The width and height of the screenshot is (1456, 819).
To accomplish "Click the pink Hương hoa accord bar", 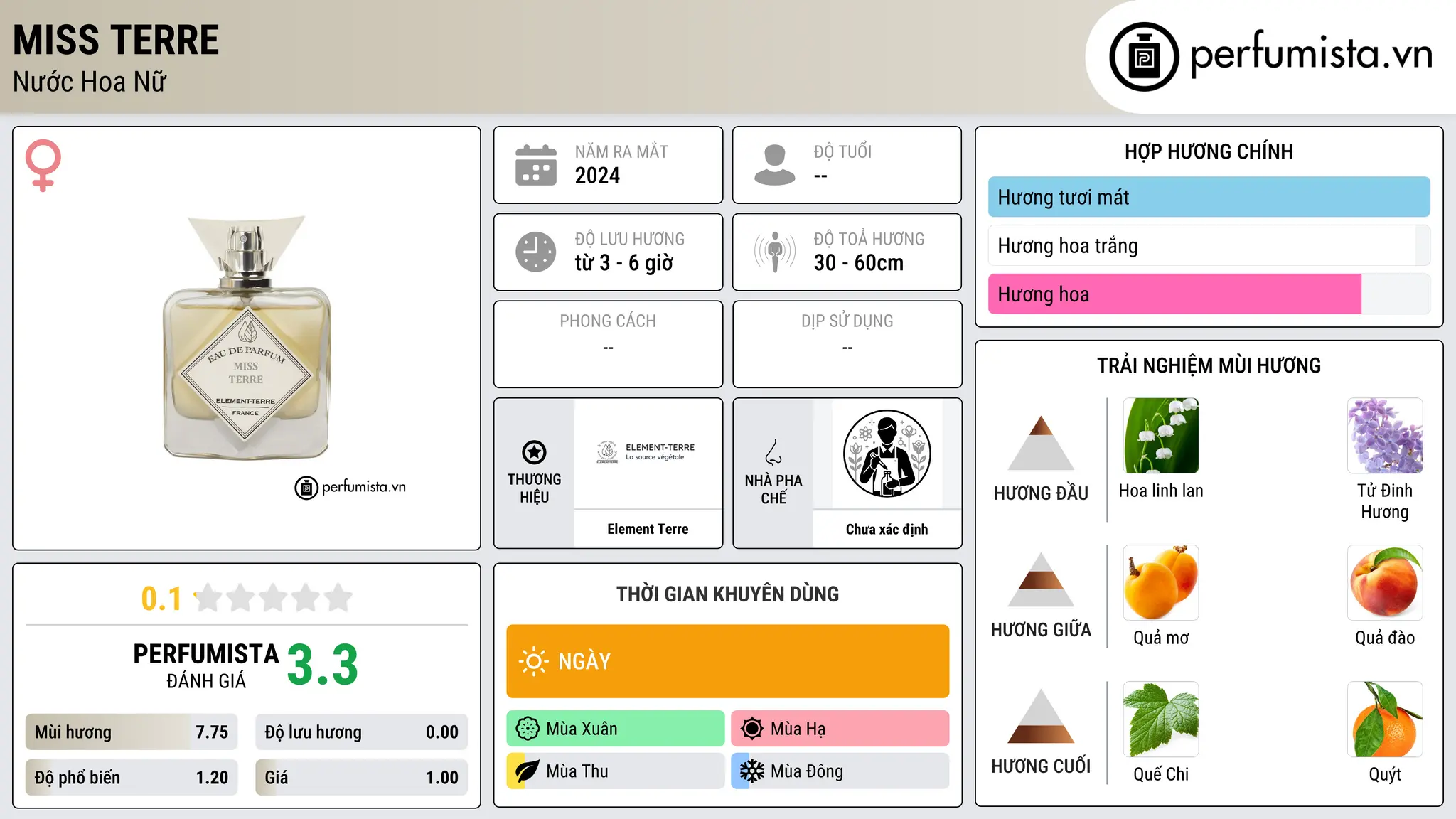I will coord(1209,294).
